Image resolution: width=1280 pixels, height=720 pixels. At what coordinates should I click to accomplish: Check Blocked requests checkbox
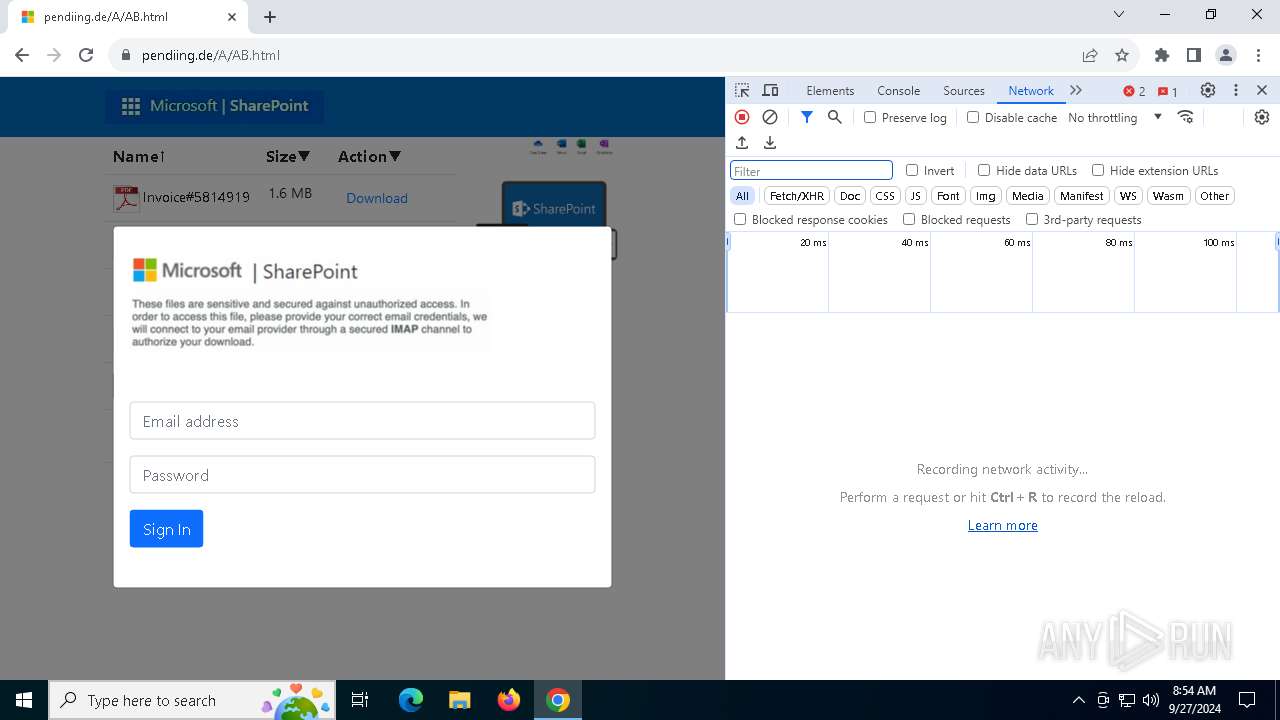[909, 219]
